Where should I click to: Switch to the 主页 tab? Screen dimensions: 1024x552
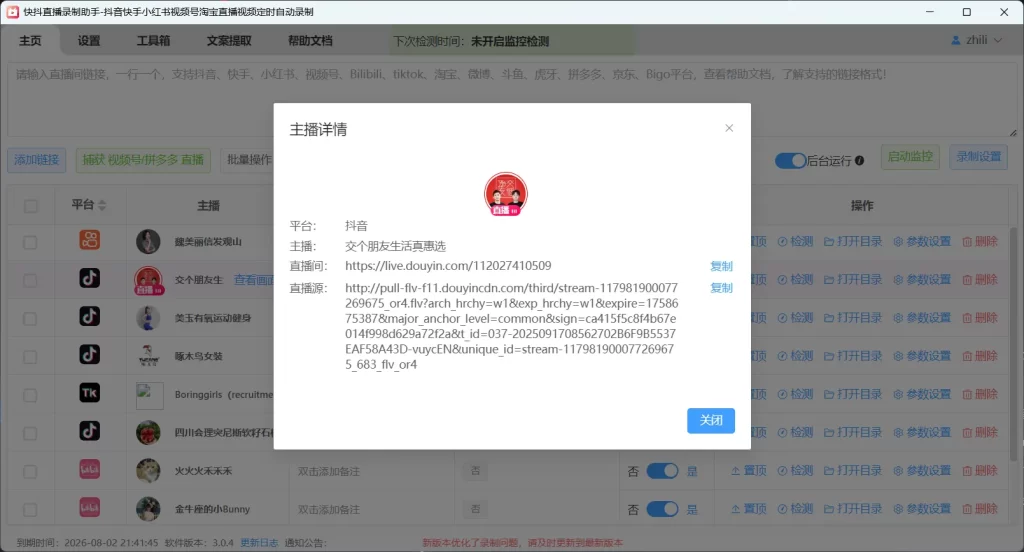pyautogui.click(x=30, y=41)
